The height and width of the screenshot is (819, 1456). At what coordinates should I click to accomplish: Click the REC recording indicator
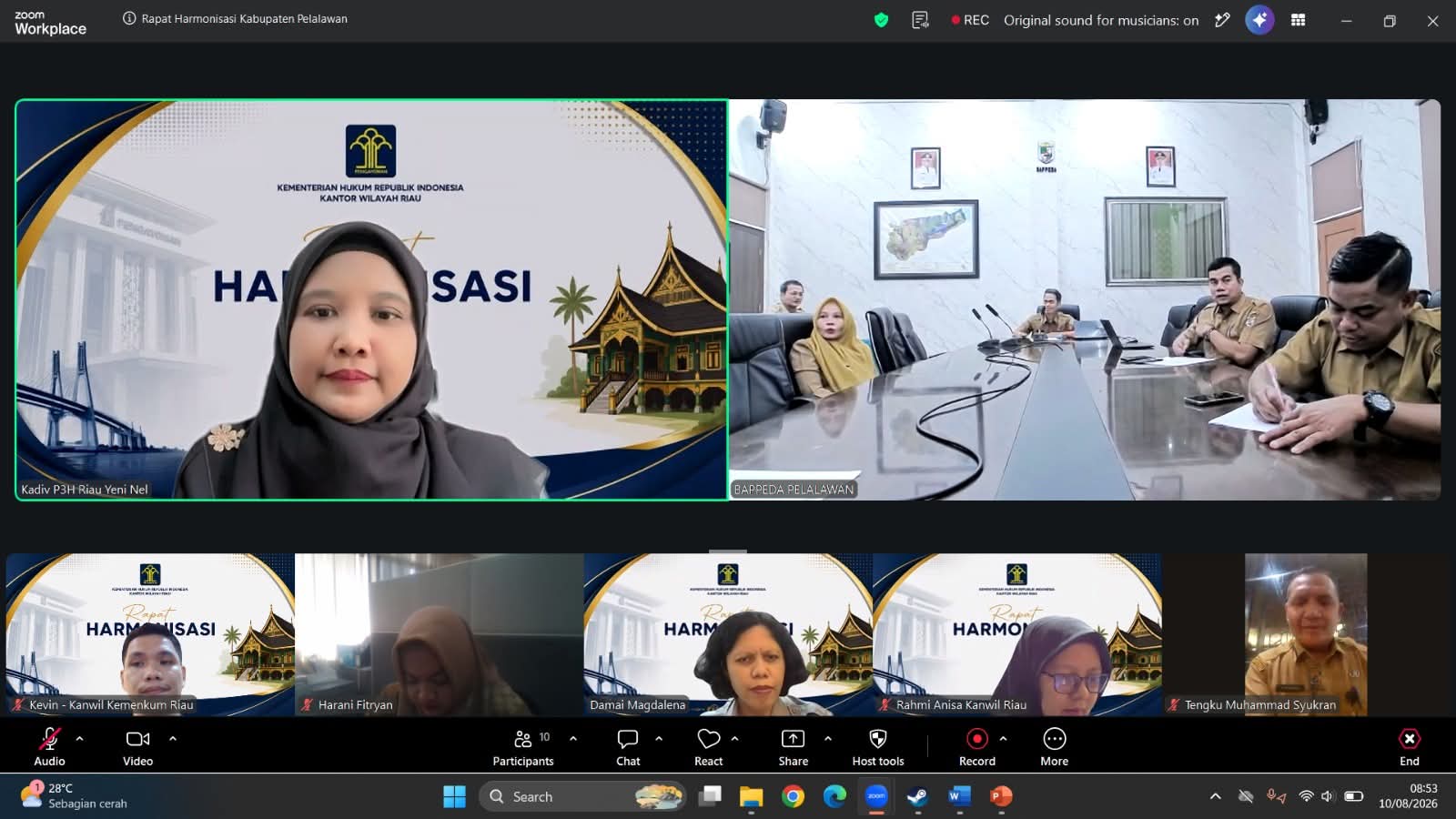(x=970, y=20)
